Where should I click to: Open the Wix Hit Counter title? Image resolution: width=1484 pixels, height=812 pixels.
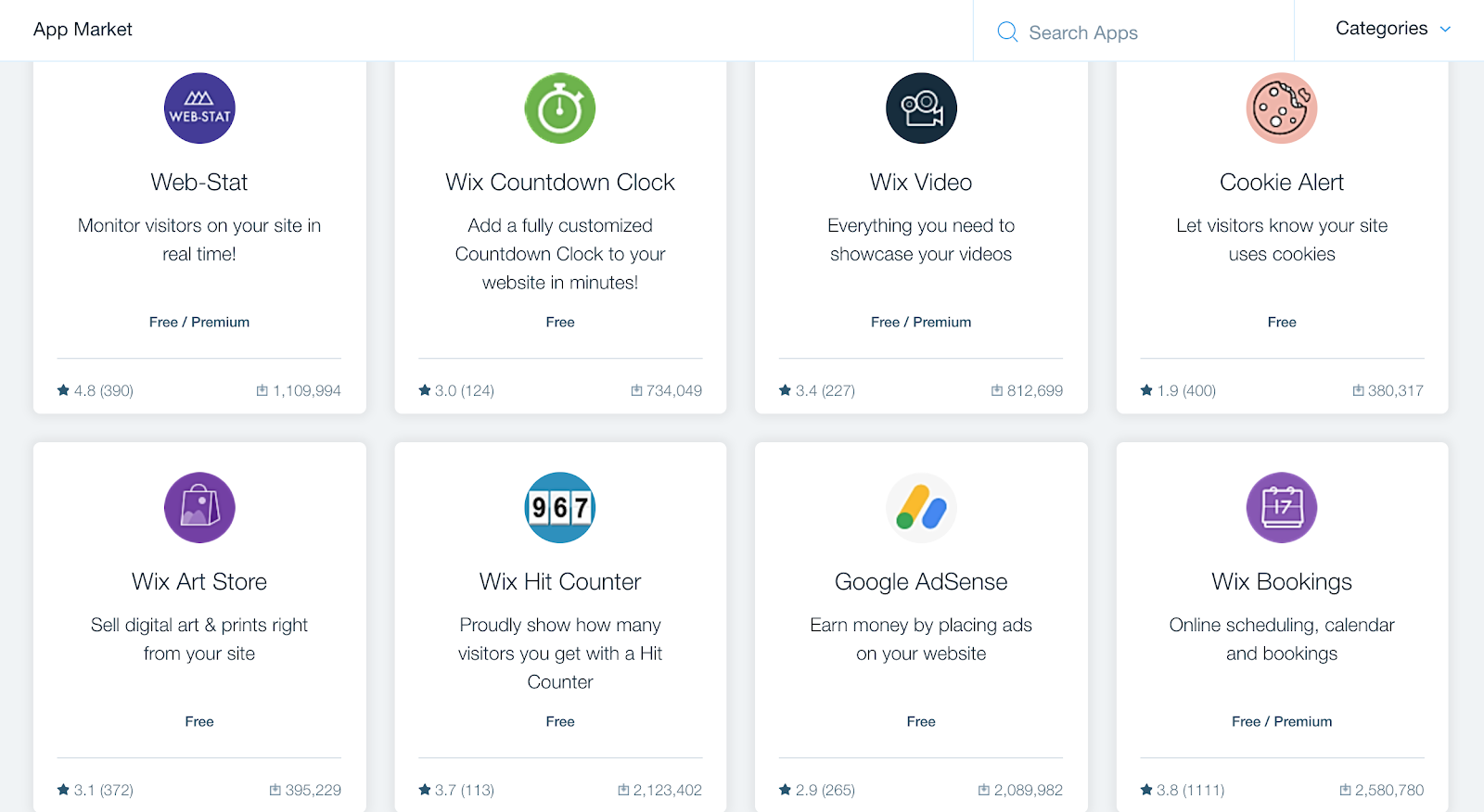pos(560,581)
